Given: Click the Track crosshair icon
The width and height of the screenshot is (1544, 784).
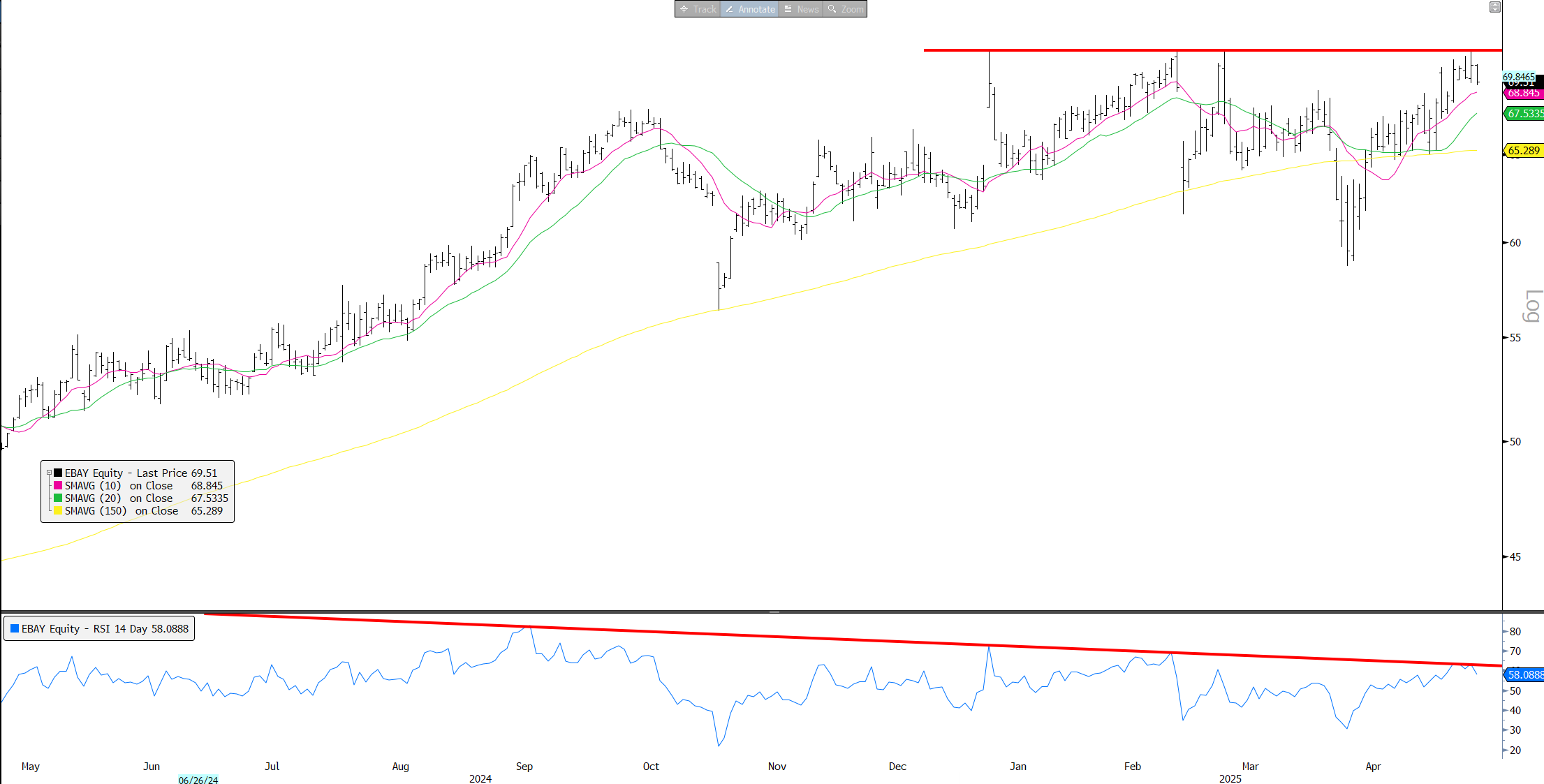Looking at the screenshot, I should [684, 9].
